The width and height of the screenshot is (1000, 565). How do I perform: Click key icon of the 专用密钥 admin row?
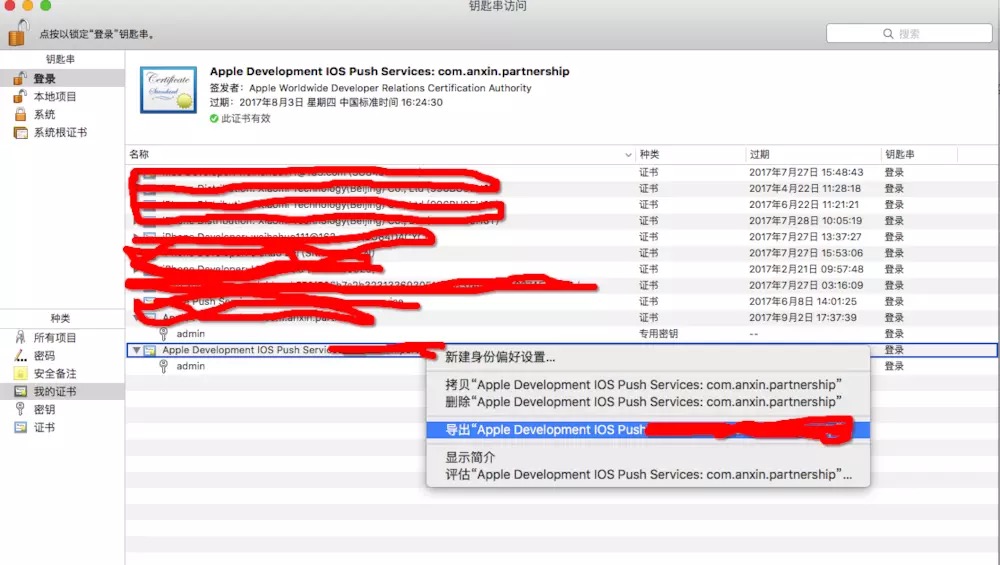click(163, 334)
